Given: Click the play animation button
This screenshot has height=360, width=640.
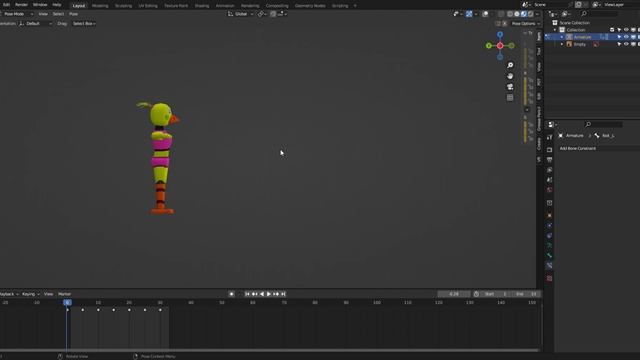Looking at the screenshot, I should [269, 294].
